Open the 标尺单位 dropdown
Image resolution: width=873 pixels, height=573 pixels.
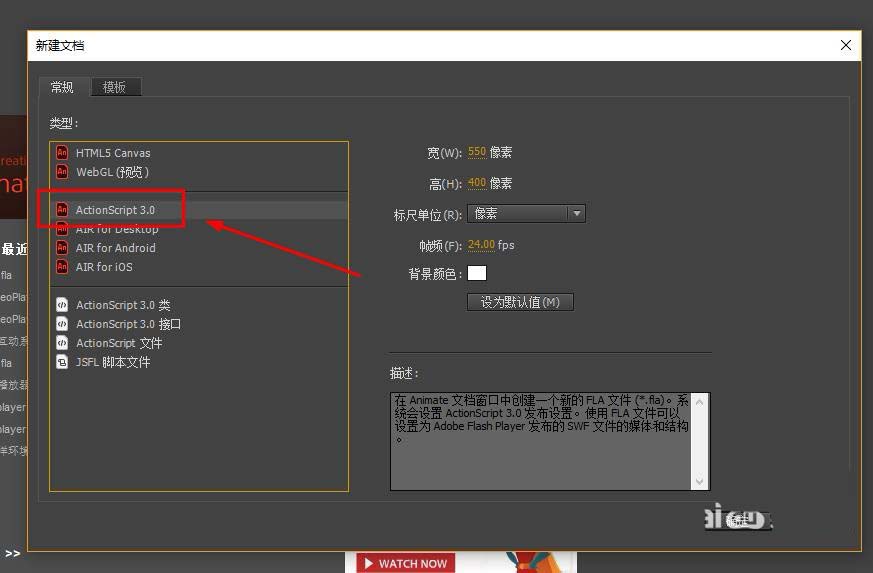click(x=526, y=213)
